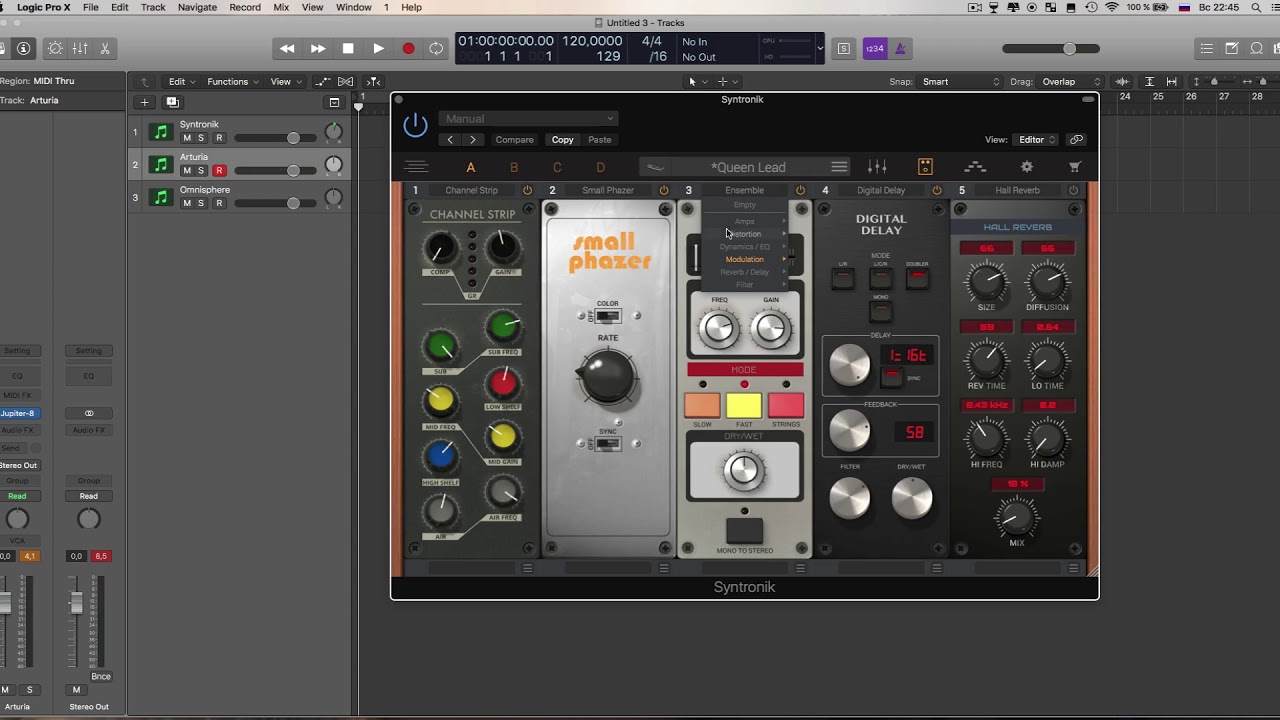Open the Syntronik arpeggiator steps view

(975, 167)
